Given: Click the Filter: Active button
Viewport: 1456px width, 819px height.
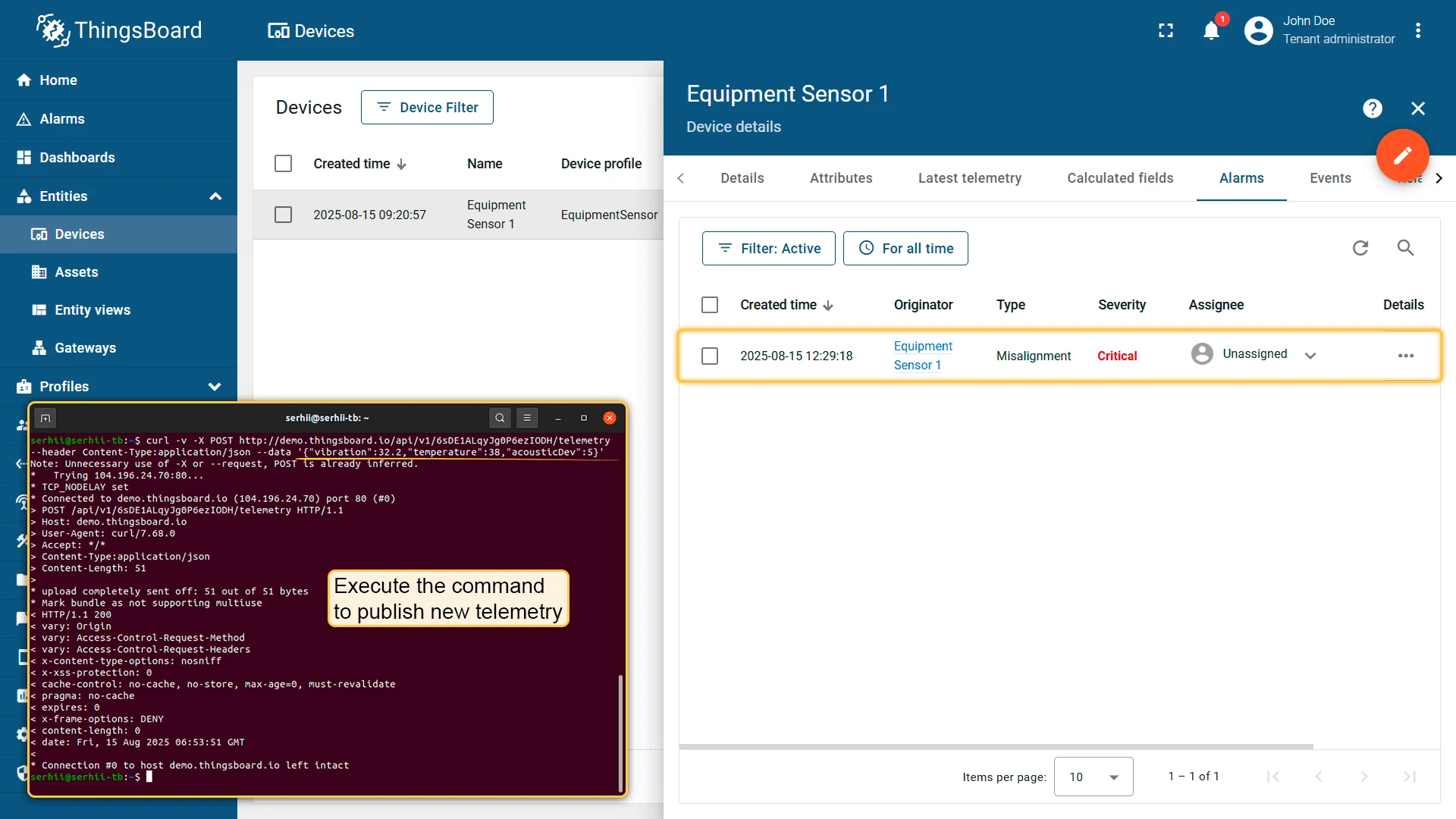Looking at the screenshot, I should coord(769,249).
